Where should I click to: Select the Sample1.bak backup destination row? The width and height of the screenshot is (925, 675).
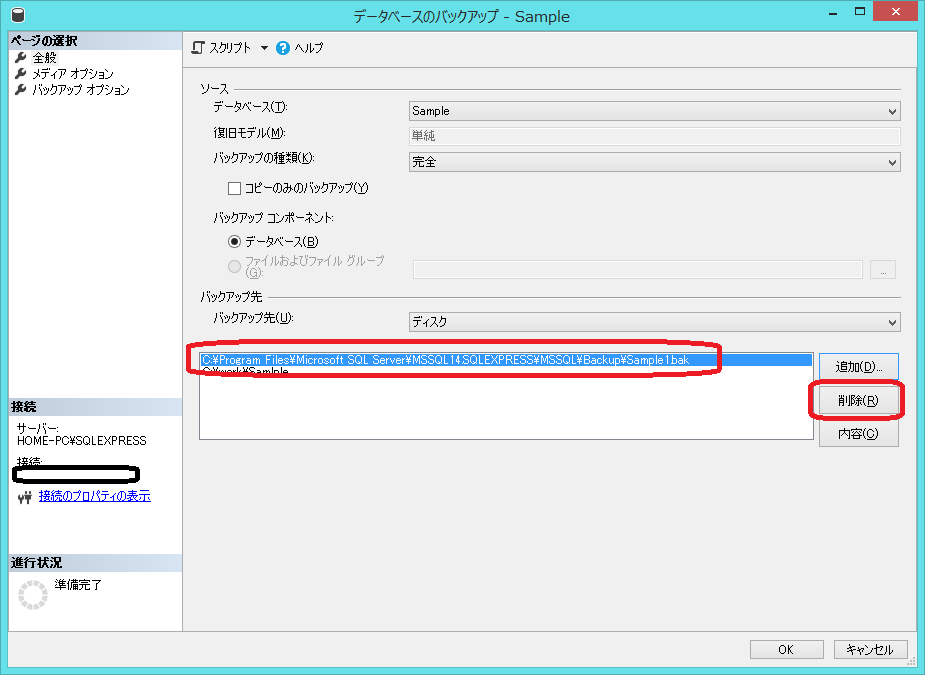click(x=506, y=359)
